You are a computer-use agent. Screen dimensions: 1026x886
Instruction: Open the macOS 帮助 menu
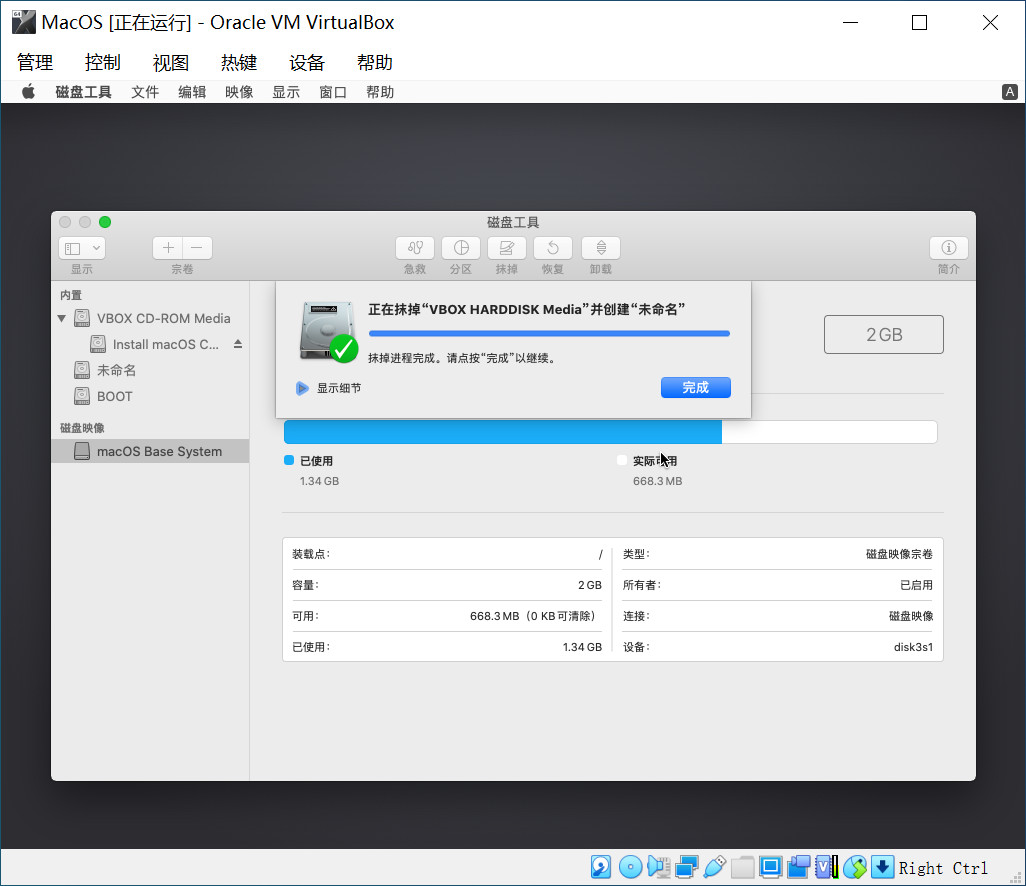pyautogui.click(x=380, y=92)
